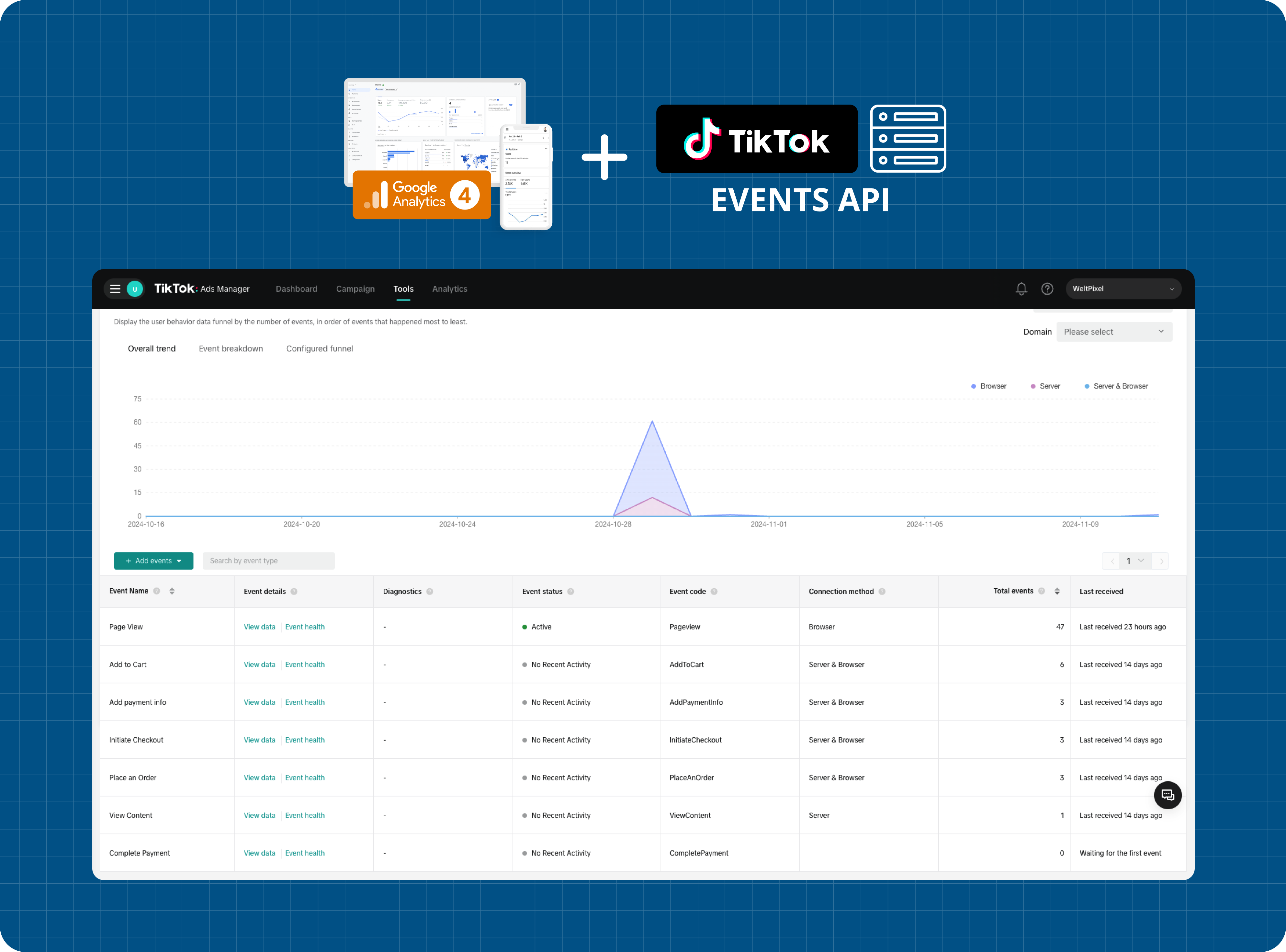This screenshot has height=952, width=1286.
Task: Click the help question mark icon
Action: click(1047, 289)
